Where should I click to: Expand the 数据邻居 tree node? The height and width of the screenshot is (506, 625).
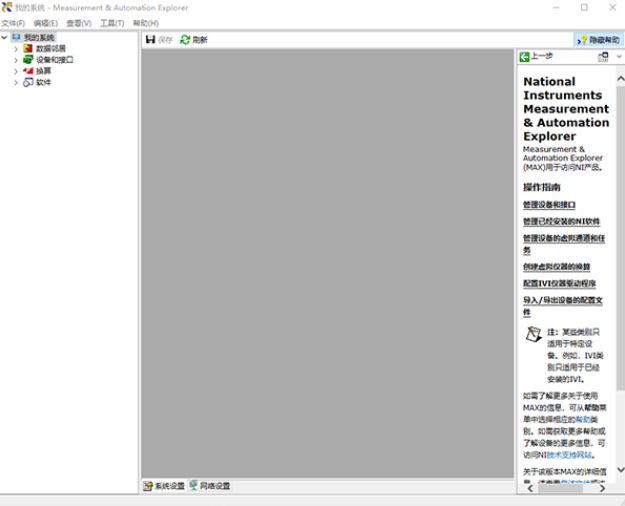(15, 48)
